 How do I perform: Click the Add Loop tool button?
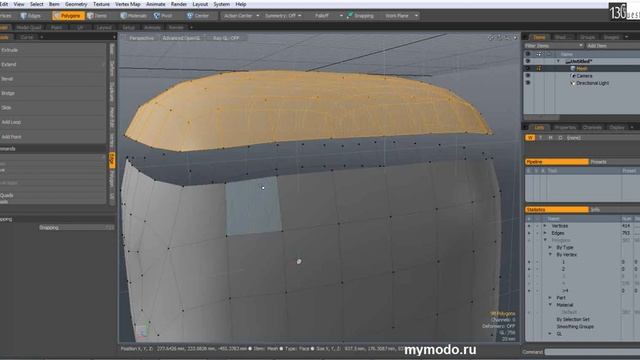tap(53, 122)
